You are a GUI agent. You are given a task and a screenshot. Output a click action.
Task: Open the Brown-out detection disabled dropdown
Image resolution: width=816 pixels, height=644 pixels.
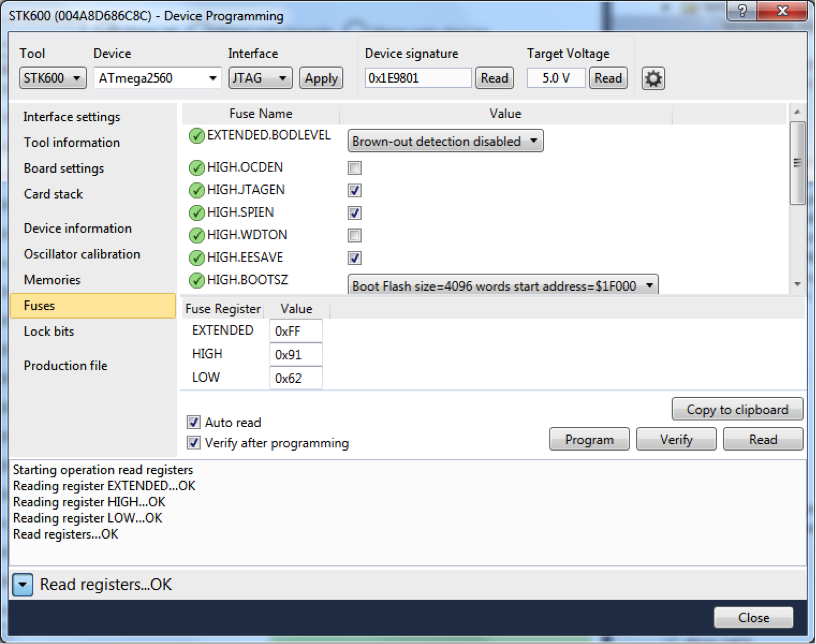(x=535, y=141)
